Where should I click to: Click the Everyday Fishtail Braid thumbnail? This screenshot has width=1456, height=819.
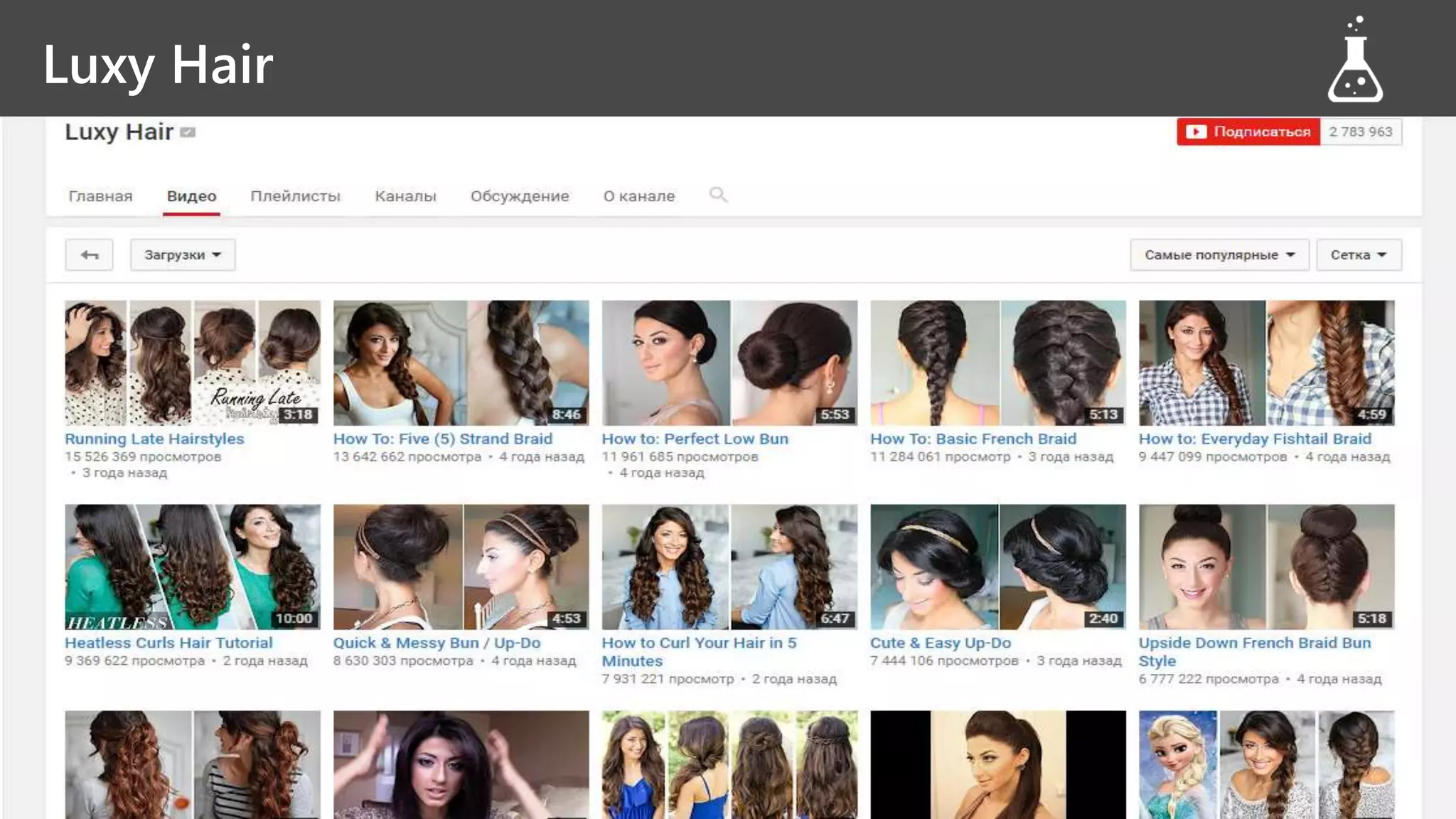click(x=1266, y=363)
